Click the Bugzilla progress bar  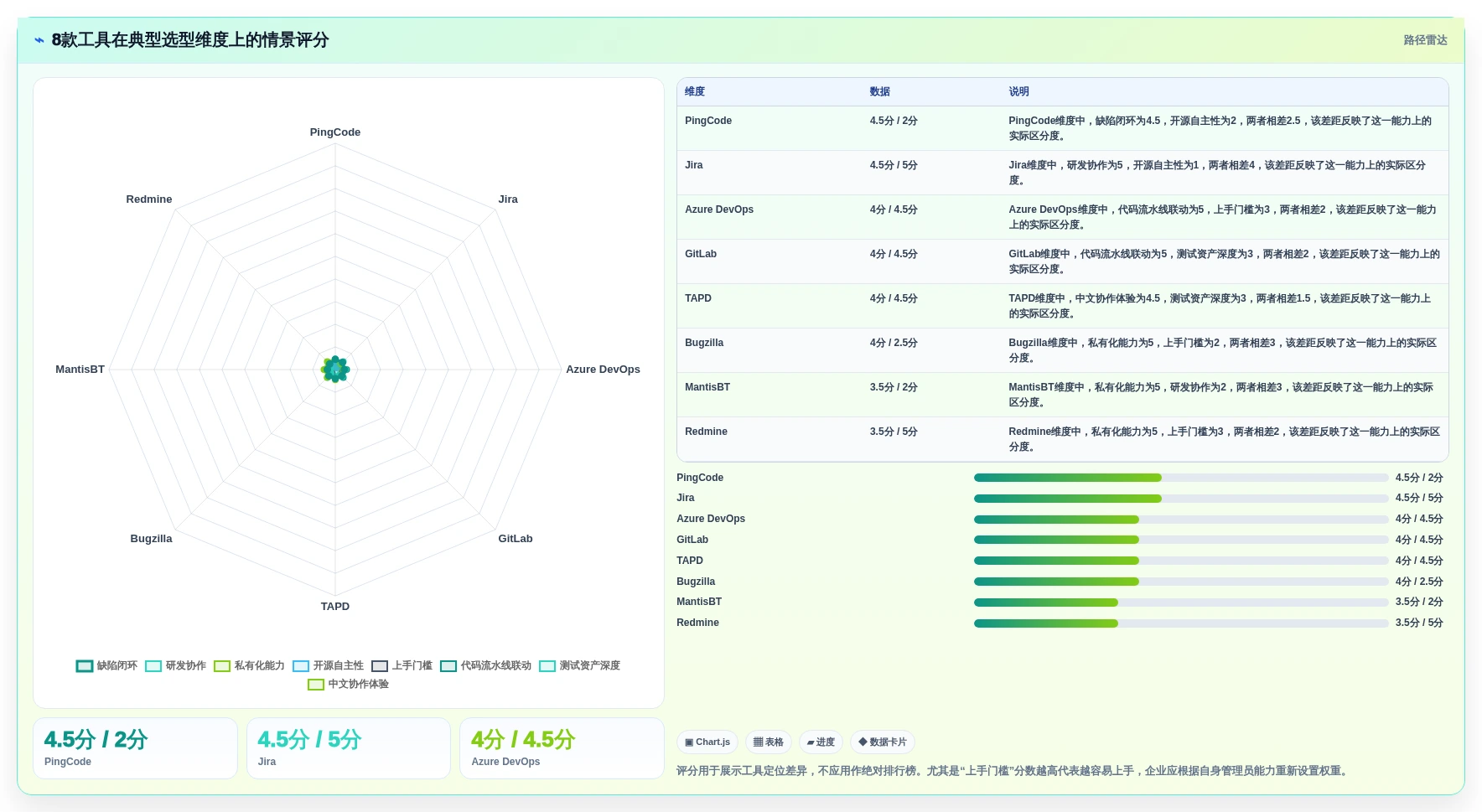tap(1181, 582)
